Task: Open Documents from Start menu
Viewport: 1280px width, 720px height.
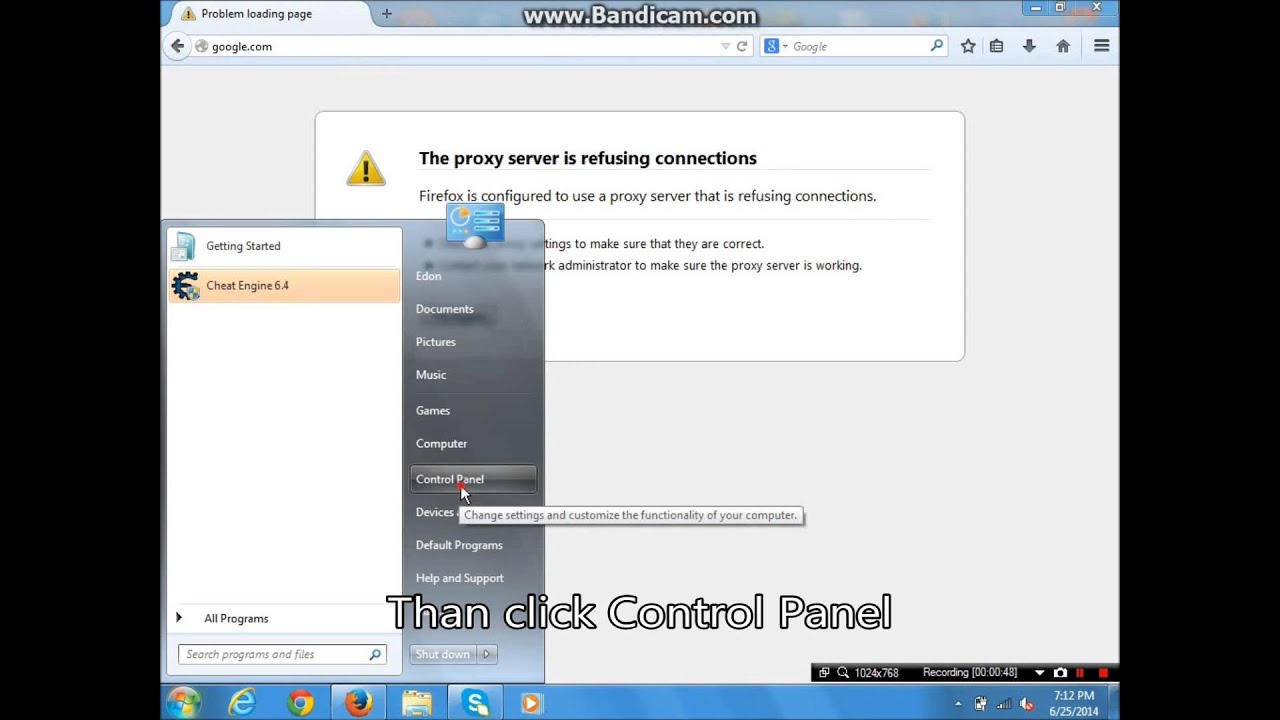Action: (445, 309)
